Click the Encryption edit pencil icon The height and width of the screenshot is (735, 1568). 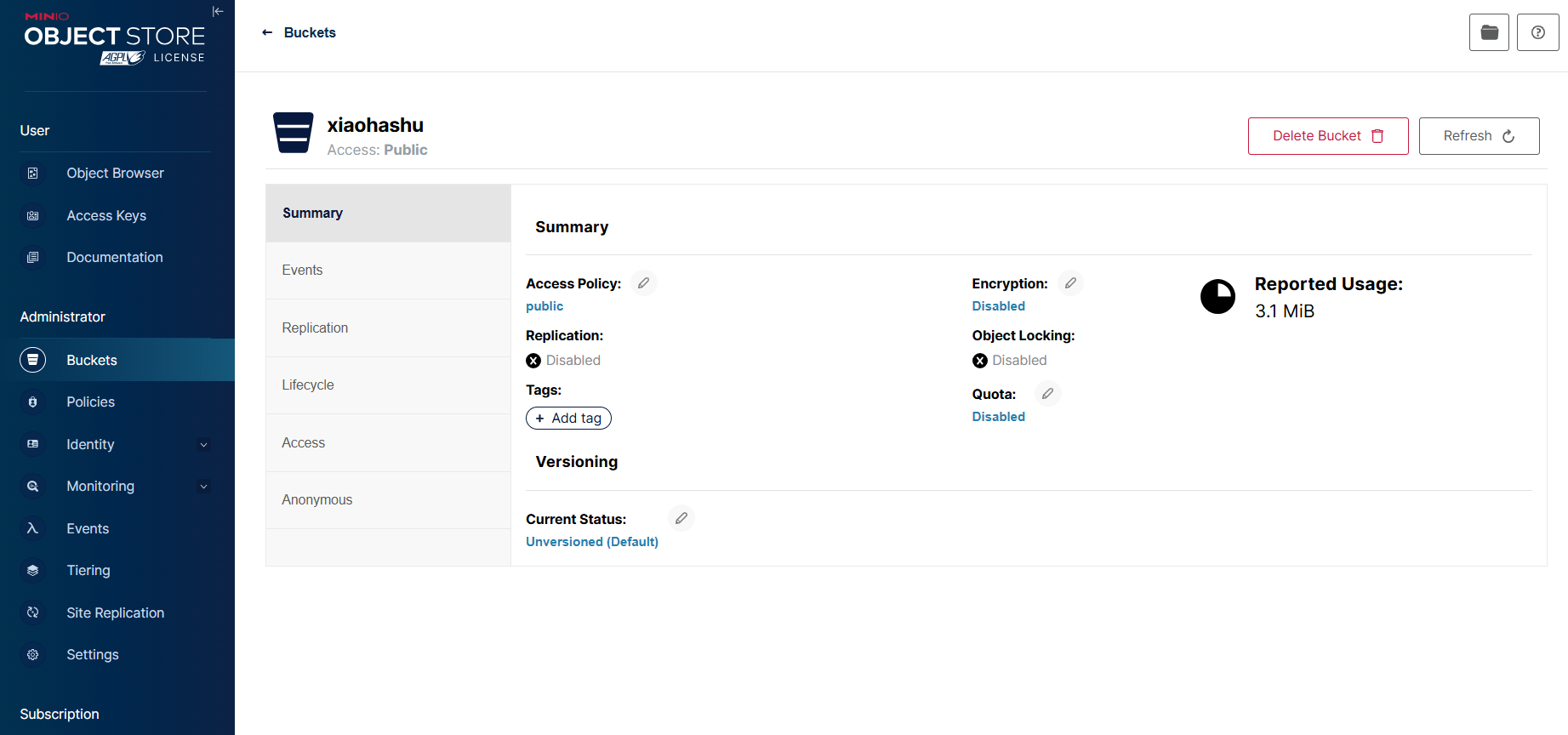[1070, 283]
